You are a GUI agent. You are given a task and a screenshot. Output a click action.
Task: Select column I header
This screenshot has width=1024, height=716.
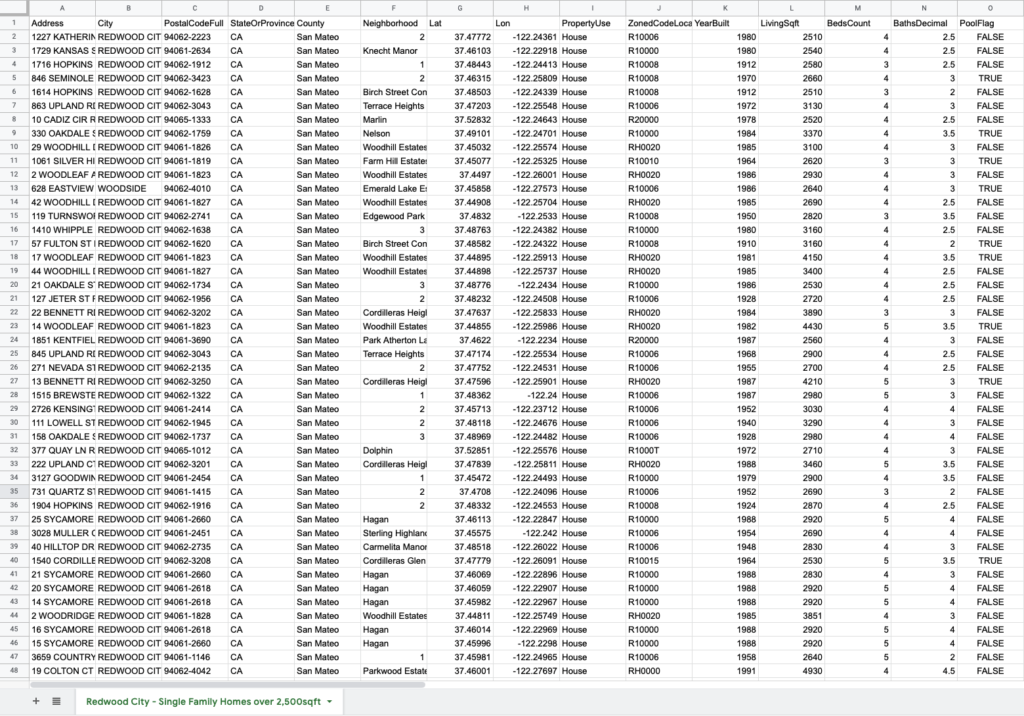pos(592,8)
